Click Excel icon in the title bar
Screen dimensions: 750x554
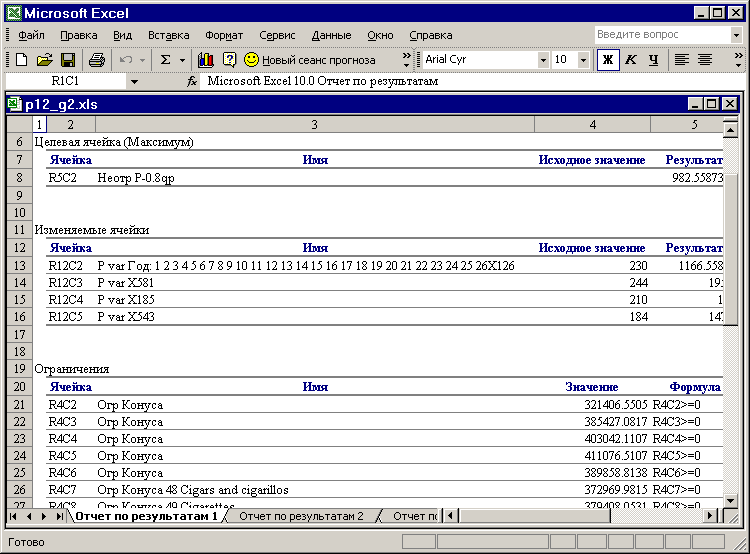pyautogui.click(x=14, y=13)
